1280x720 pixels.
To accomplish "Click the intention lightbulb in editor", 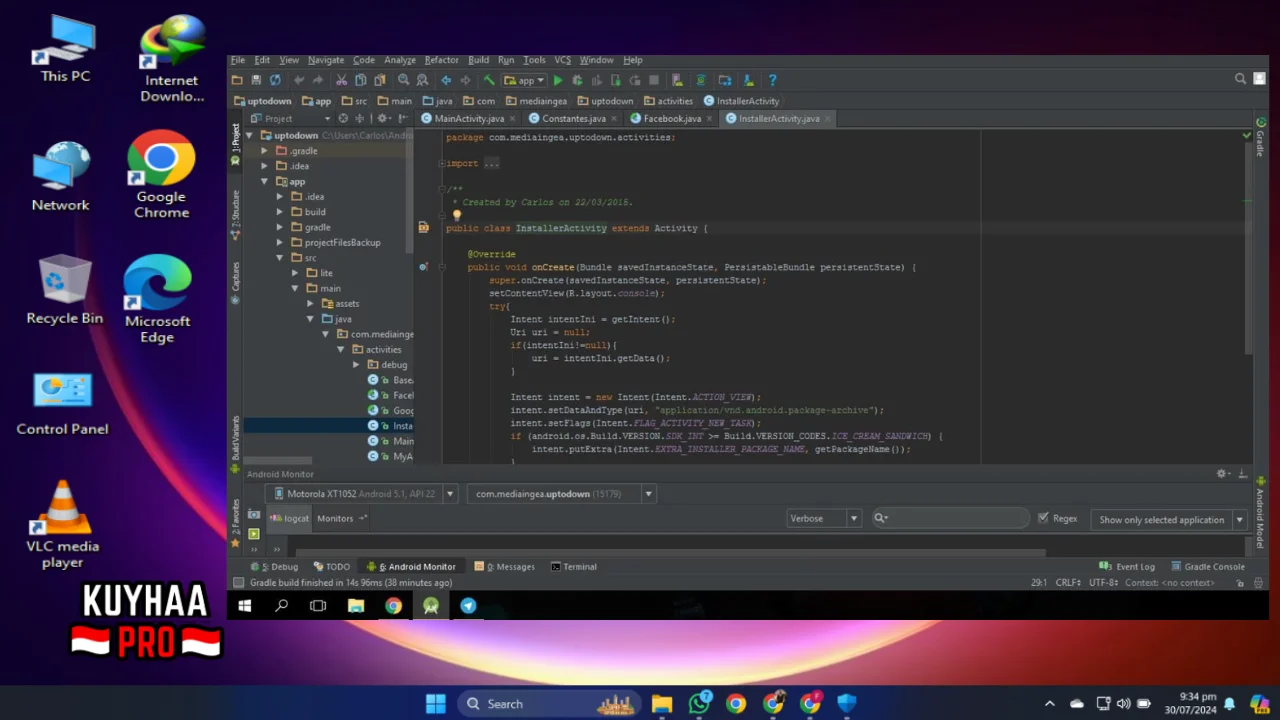I will tap(457, 215).
